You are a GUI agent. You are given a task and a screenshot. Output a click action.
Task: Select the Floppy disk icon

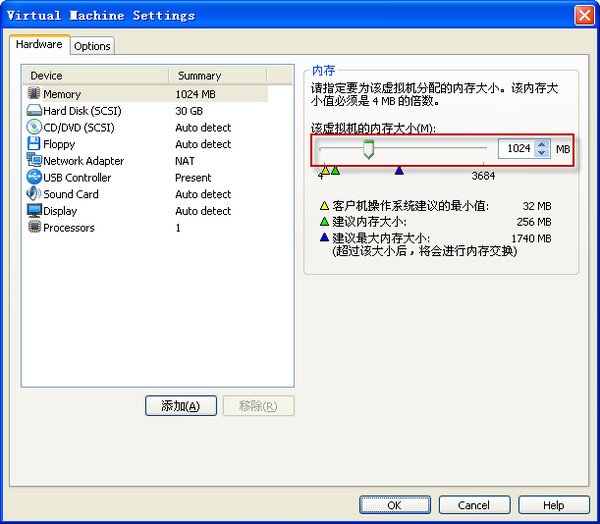coord(34,144)
